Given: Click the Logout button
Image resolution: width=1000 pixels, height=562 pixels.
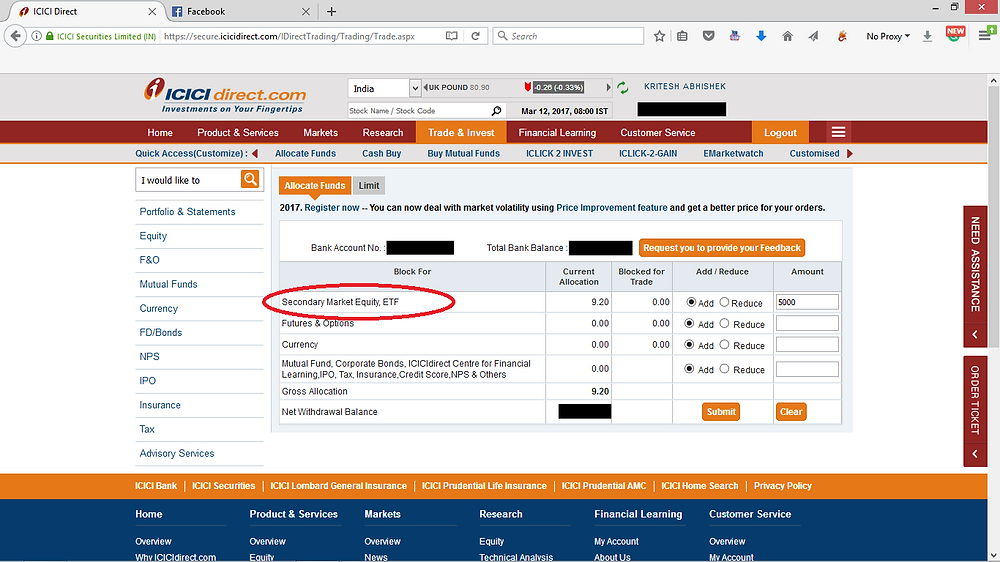Looking at the screenshot, I should 780,132.
